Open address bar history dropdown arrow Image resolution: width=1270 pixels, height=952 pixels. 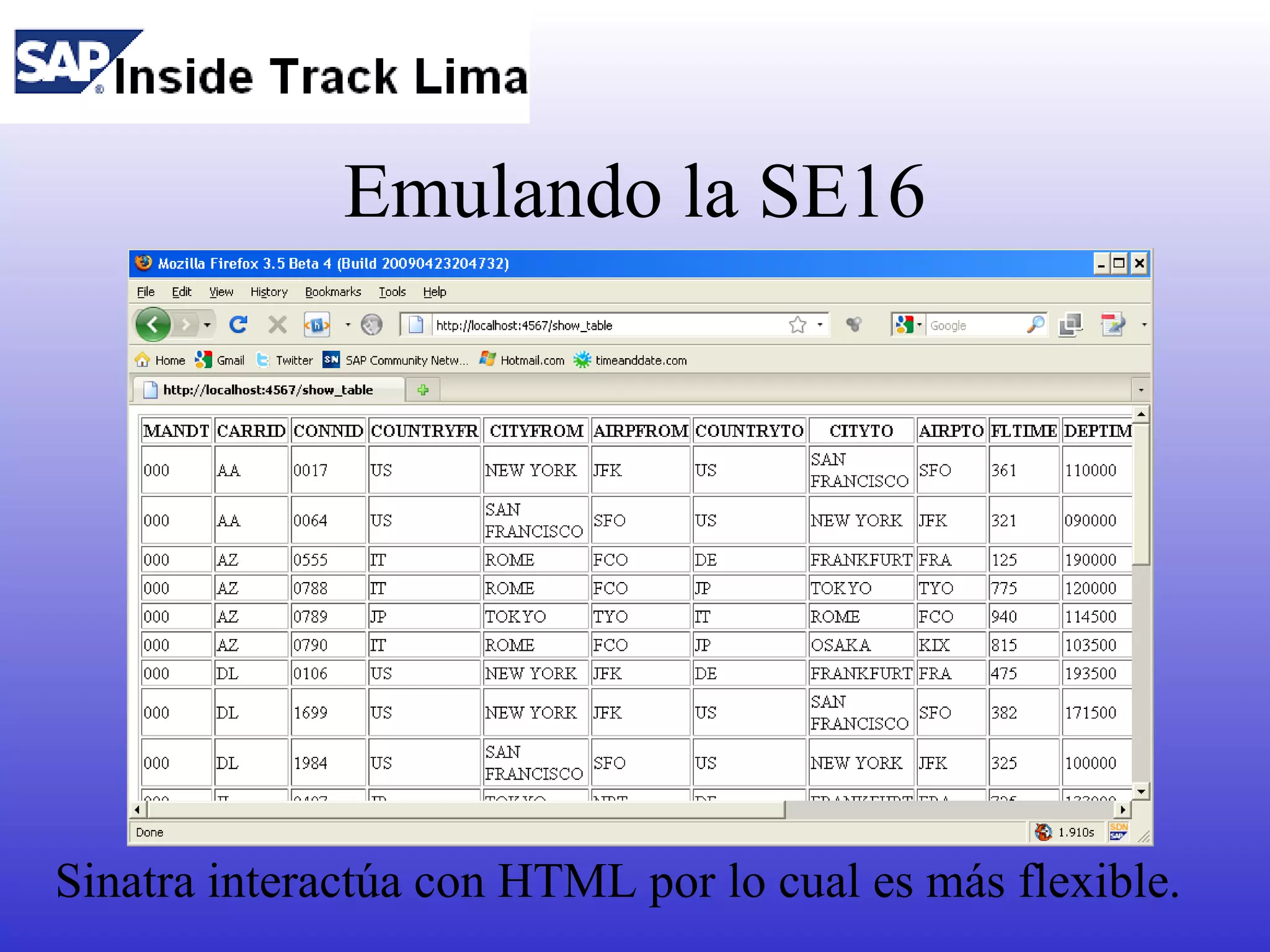click(x=820, y=324)
